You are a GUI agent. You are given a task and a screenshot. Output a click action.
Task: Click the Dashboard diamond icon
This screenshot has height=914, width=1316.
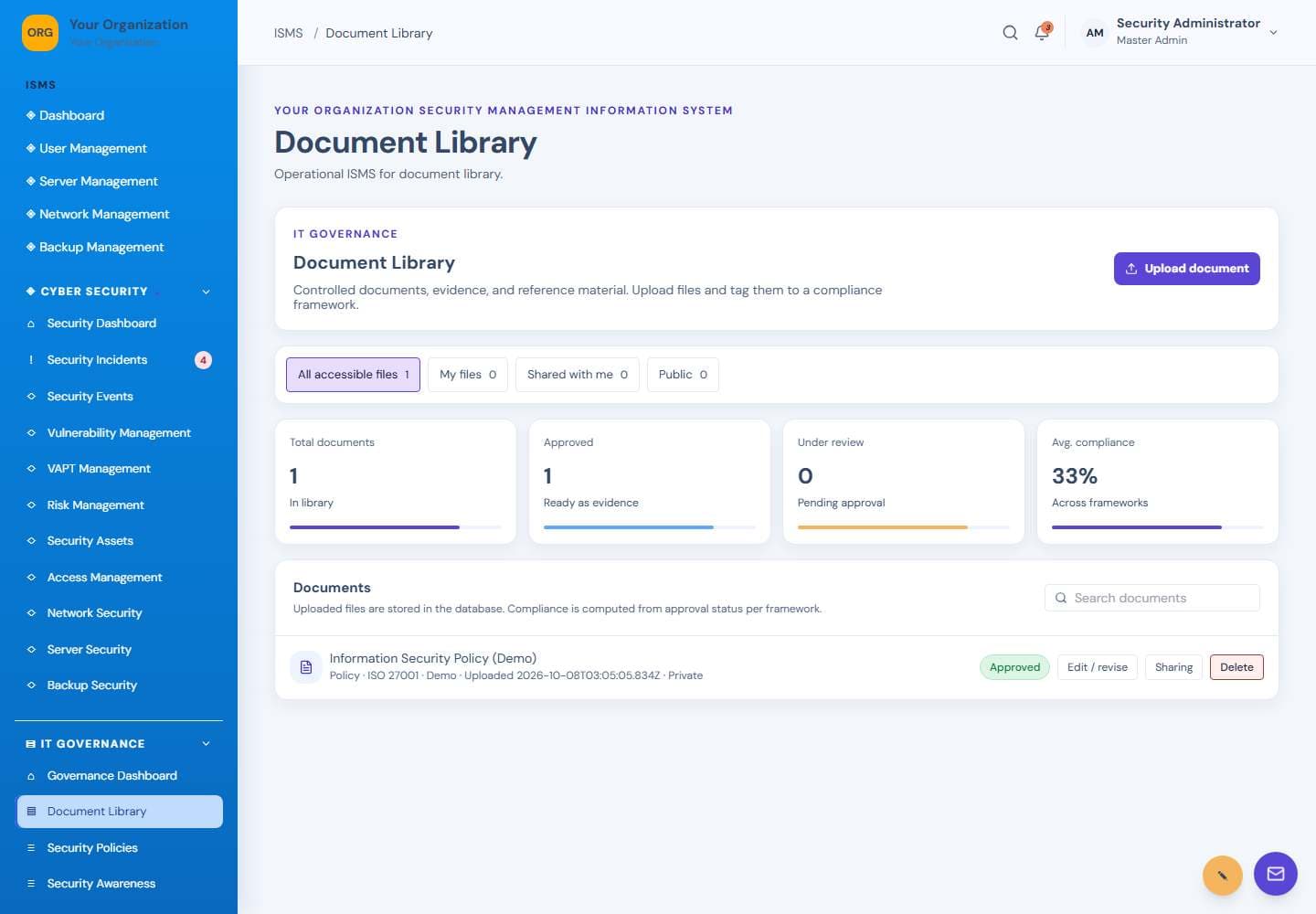(x=31, y=115)
